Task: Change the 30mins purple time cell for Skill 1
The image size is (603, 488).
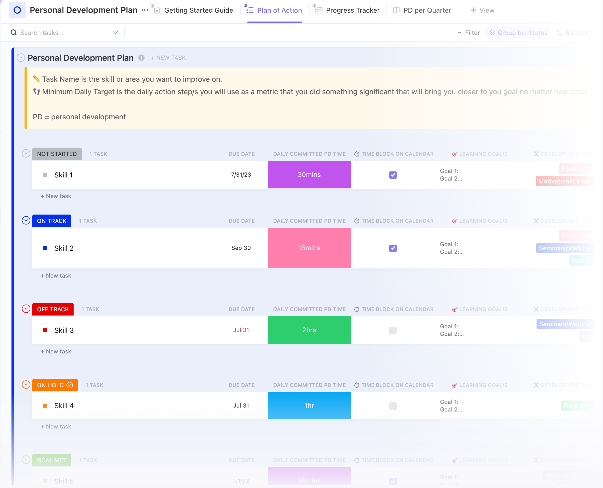Action: pos(309,175)
